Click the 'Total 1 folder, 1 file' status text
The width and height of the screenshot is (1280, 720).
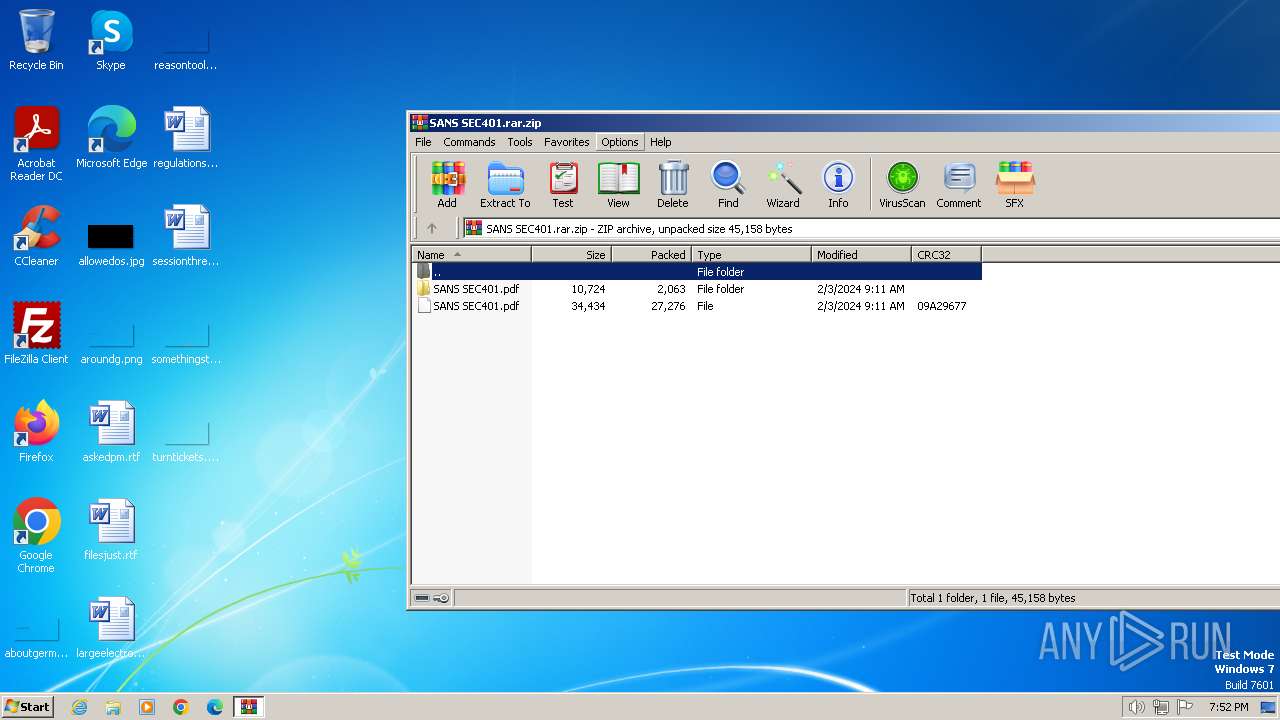(993, 598)
